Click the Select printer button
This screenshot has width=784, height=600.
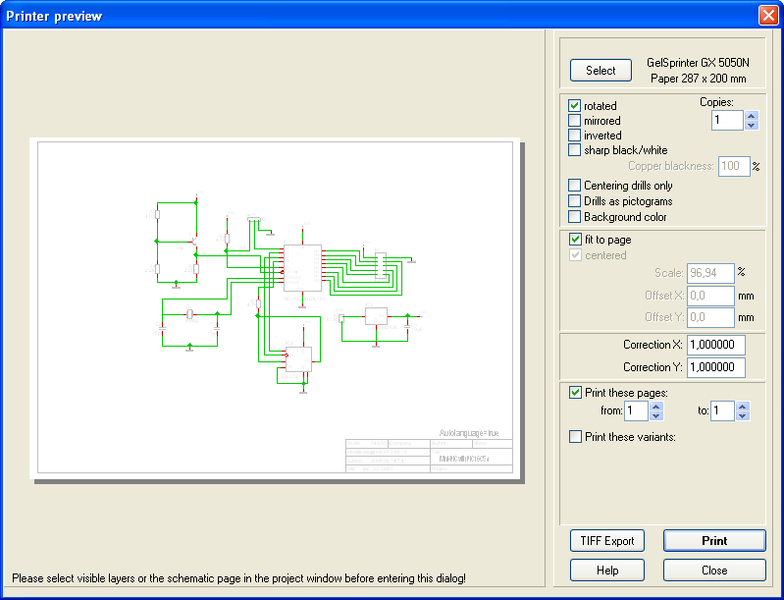click(600, 70)
